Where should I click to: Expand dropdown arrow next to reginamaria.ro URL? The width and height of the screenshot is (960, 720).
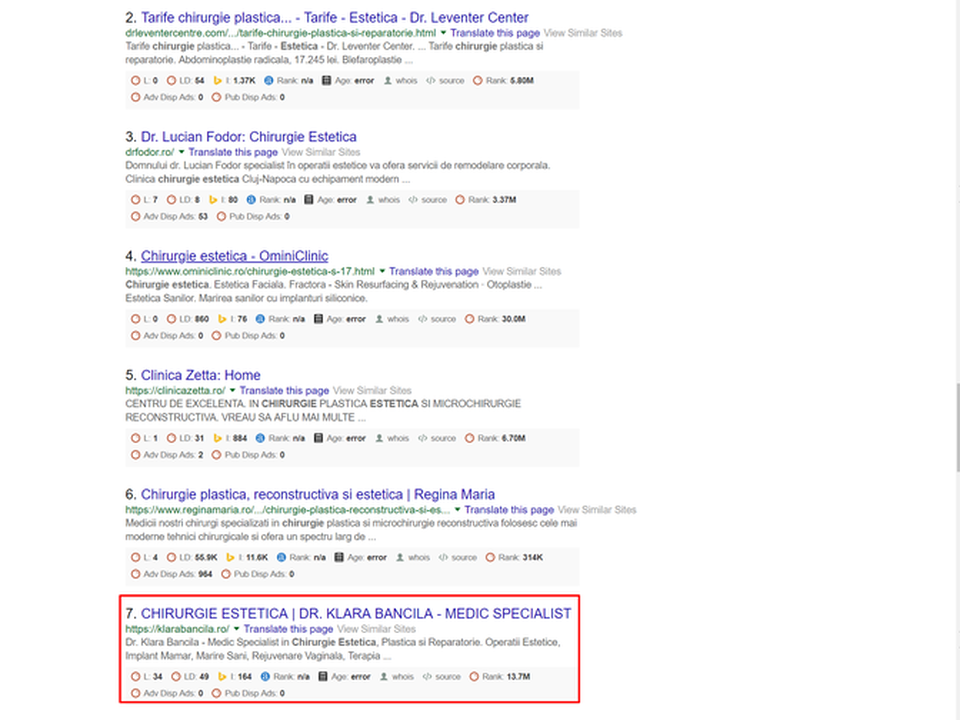457,509
